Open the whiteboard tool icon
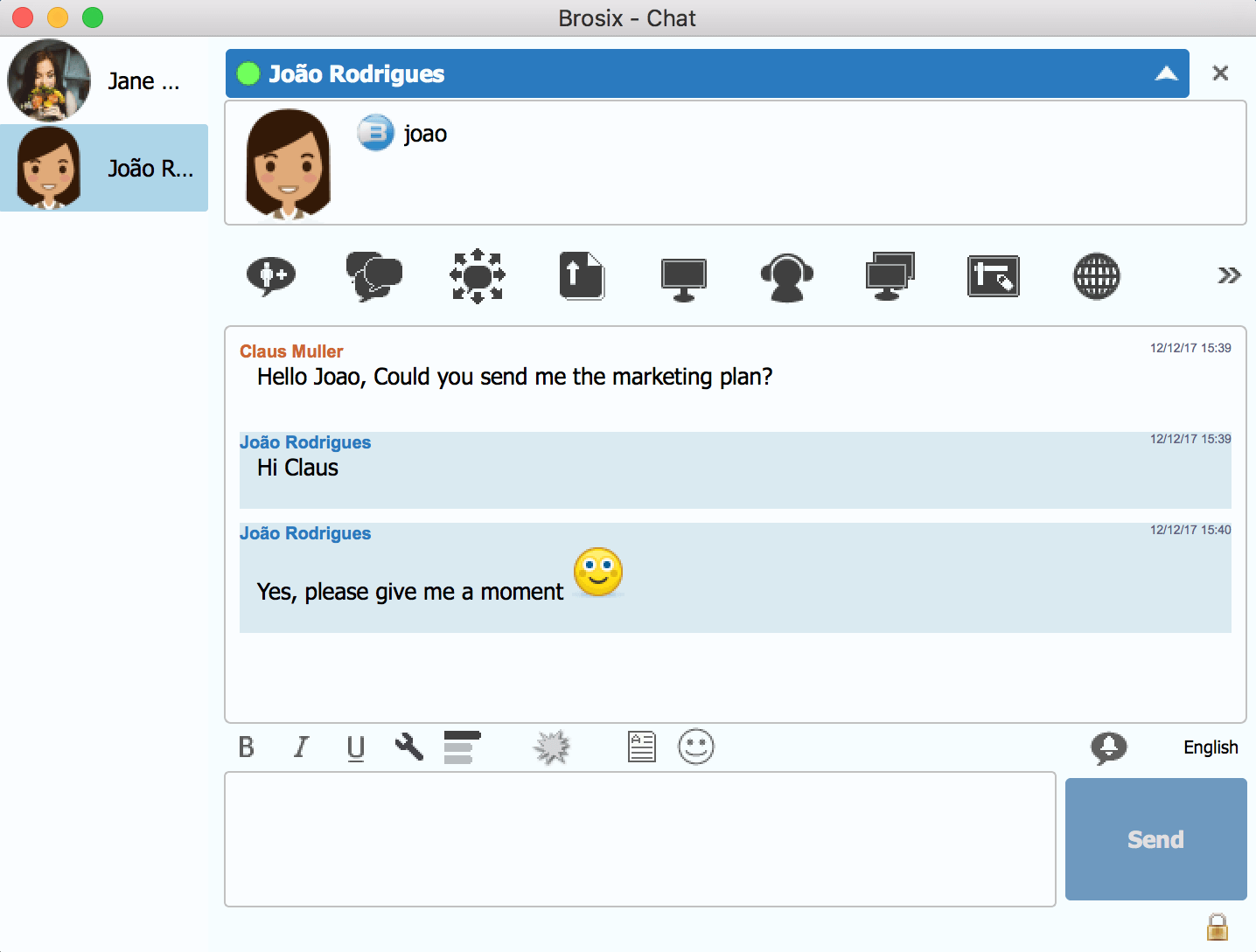The image size is (1256, 952). 994,276
